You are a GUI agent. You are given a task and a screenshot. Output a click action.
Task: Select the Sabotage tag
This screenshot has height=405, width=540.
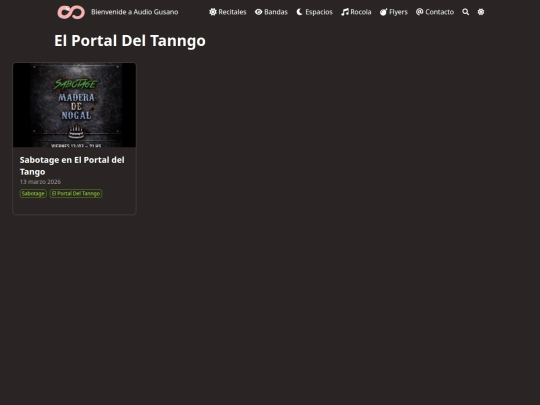[x=33, y=194]
